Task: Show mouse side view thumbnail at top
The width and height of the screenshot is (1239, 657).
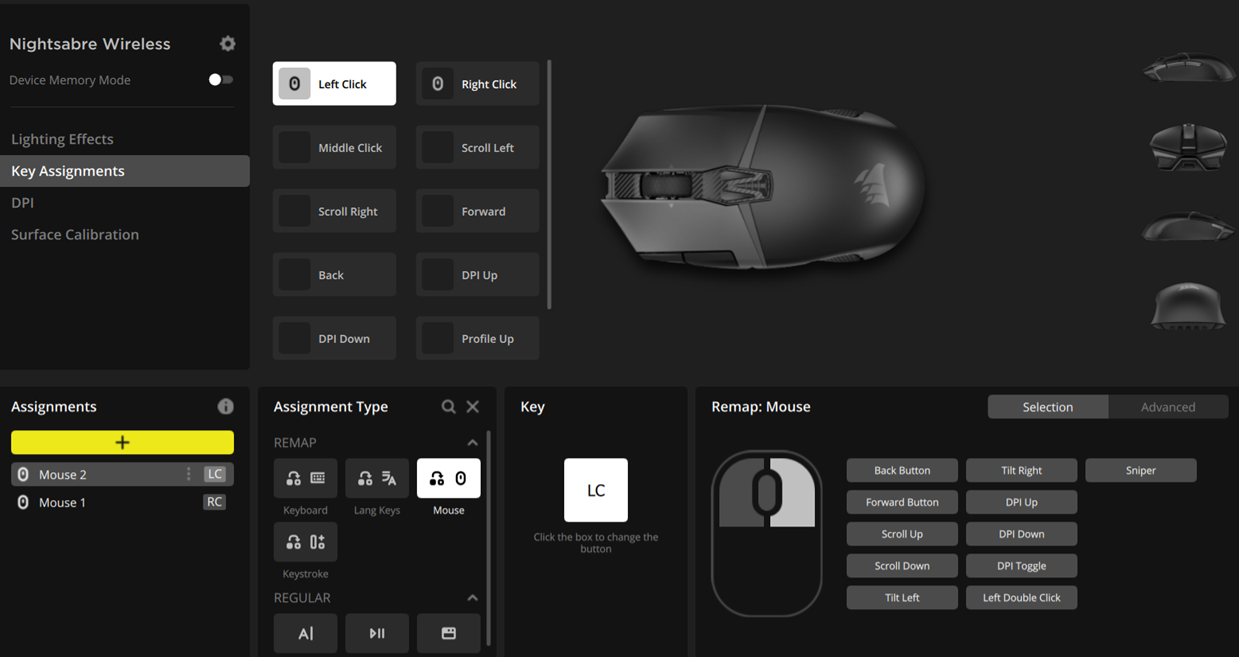Action: 1188,68
